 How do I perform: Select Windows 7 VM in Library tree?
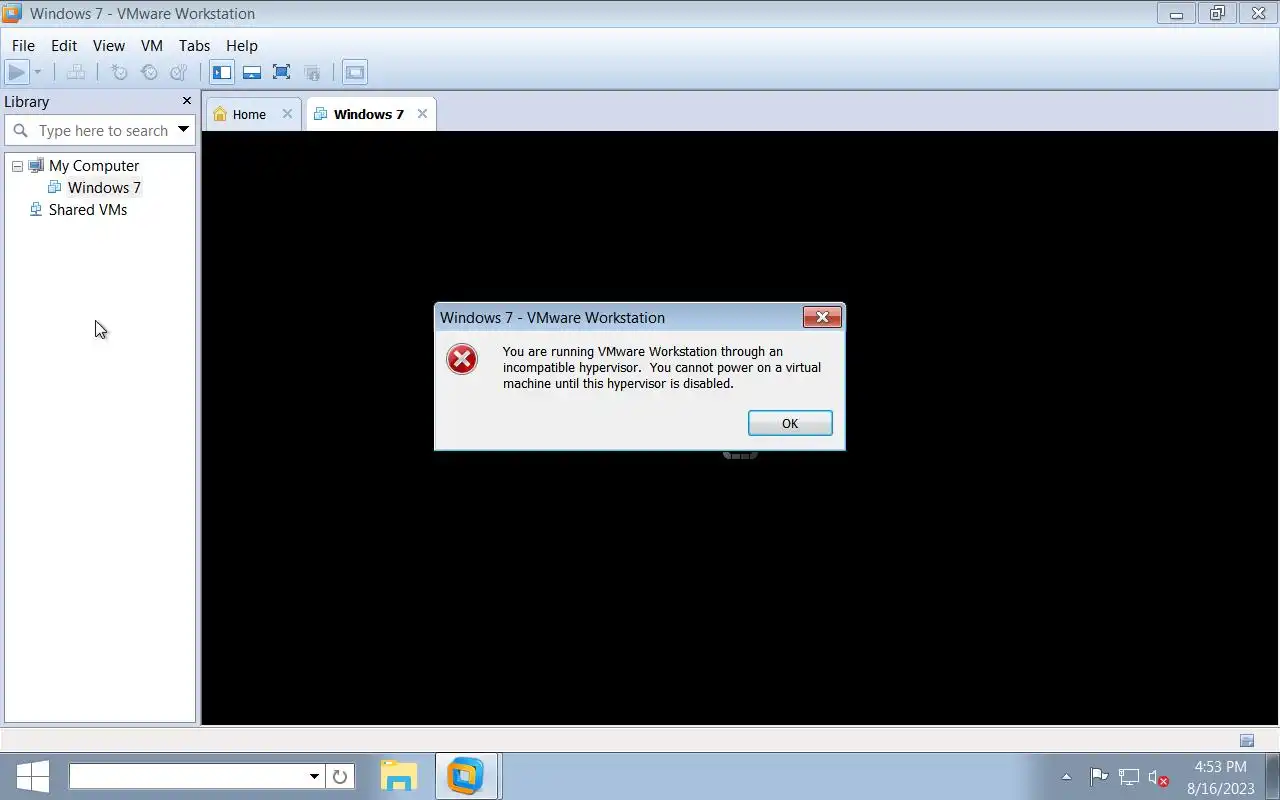[104, 188]
